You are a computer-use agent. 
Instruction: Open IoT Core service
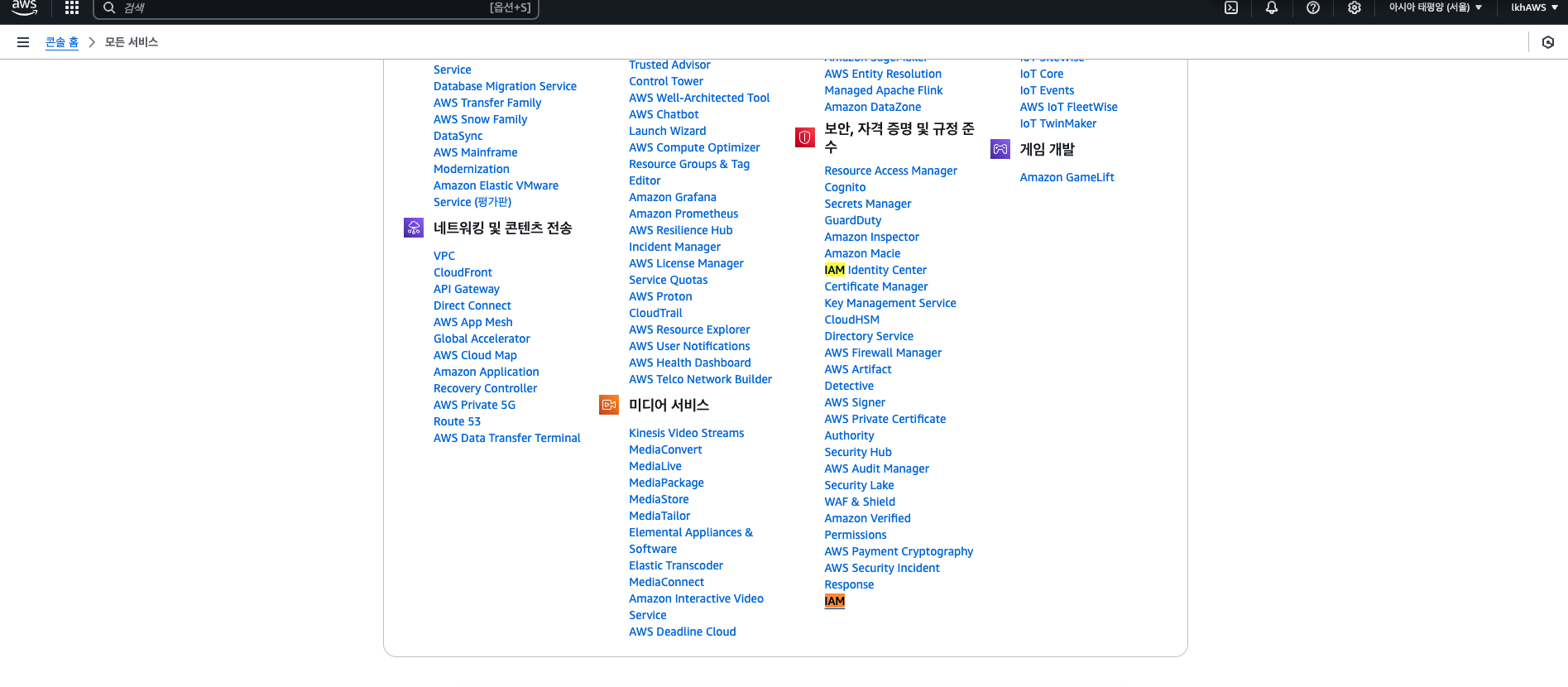pos(1041,74)
